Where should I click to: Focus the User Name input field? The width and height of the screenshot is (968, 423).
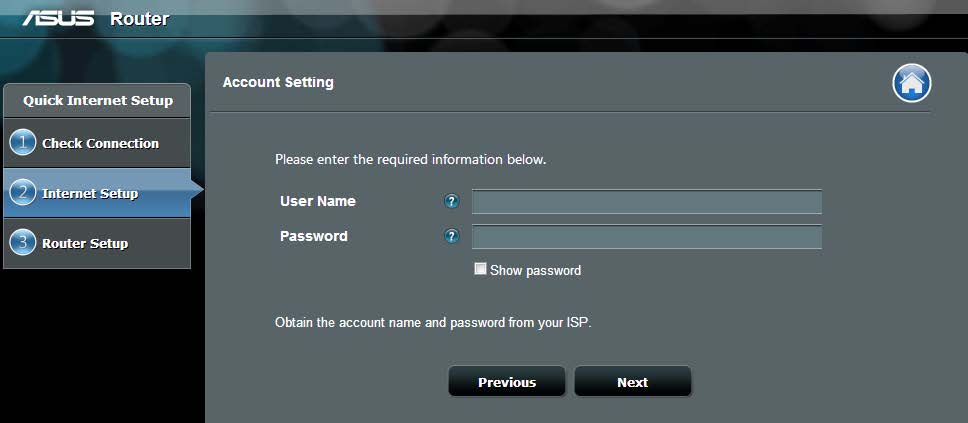[646, 202]
